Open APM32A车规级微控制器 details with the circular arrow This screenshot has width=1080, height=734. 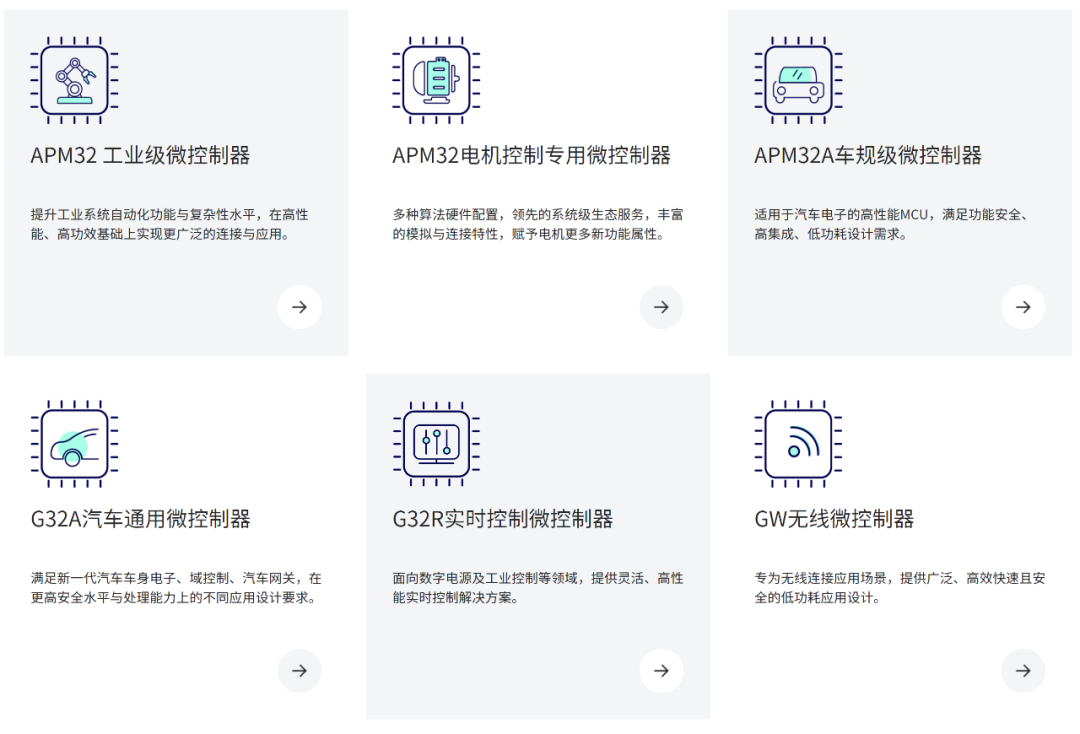(x=1023, y=307)
